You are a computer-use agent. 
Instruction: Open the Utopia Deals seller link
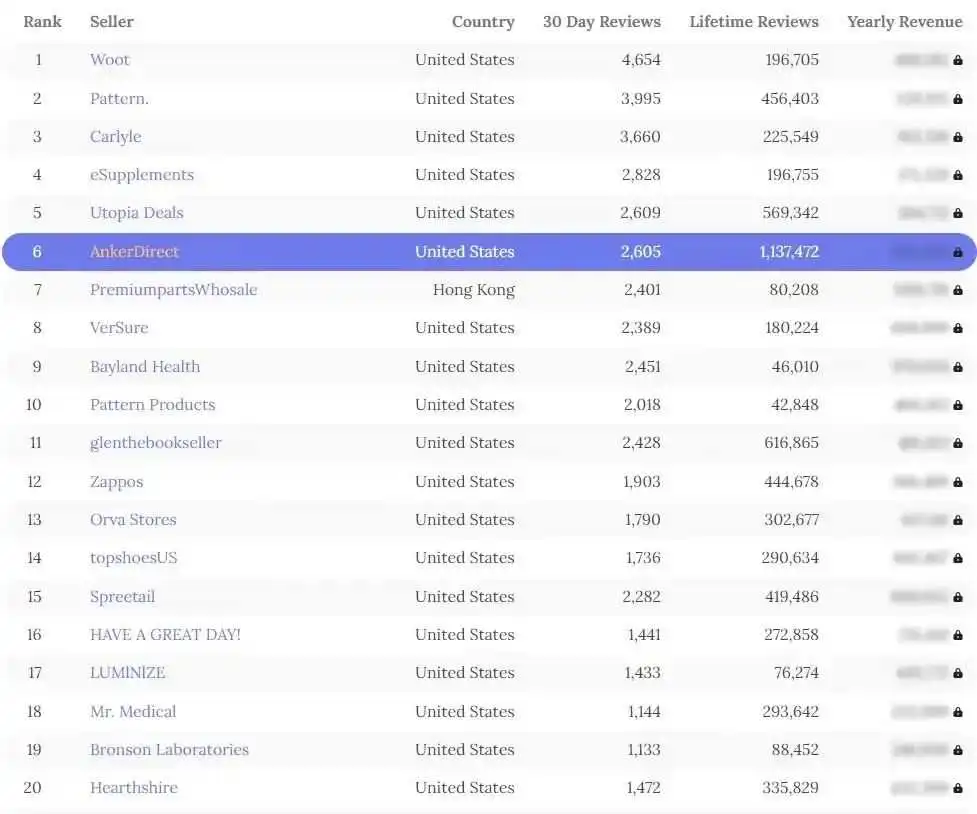click(136, 213)
